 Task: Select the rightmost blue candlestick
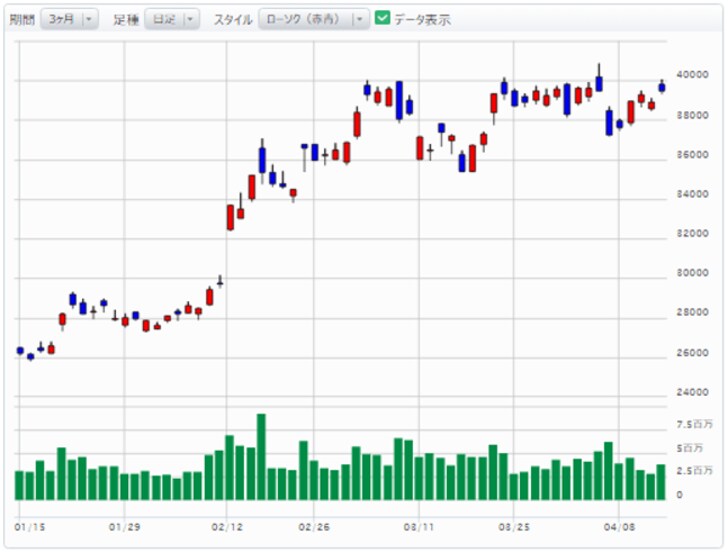point(661,87)
